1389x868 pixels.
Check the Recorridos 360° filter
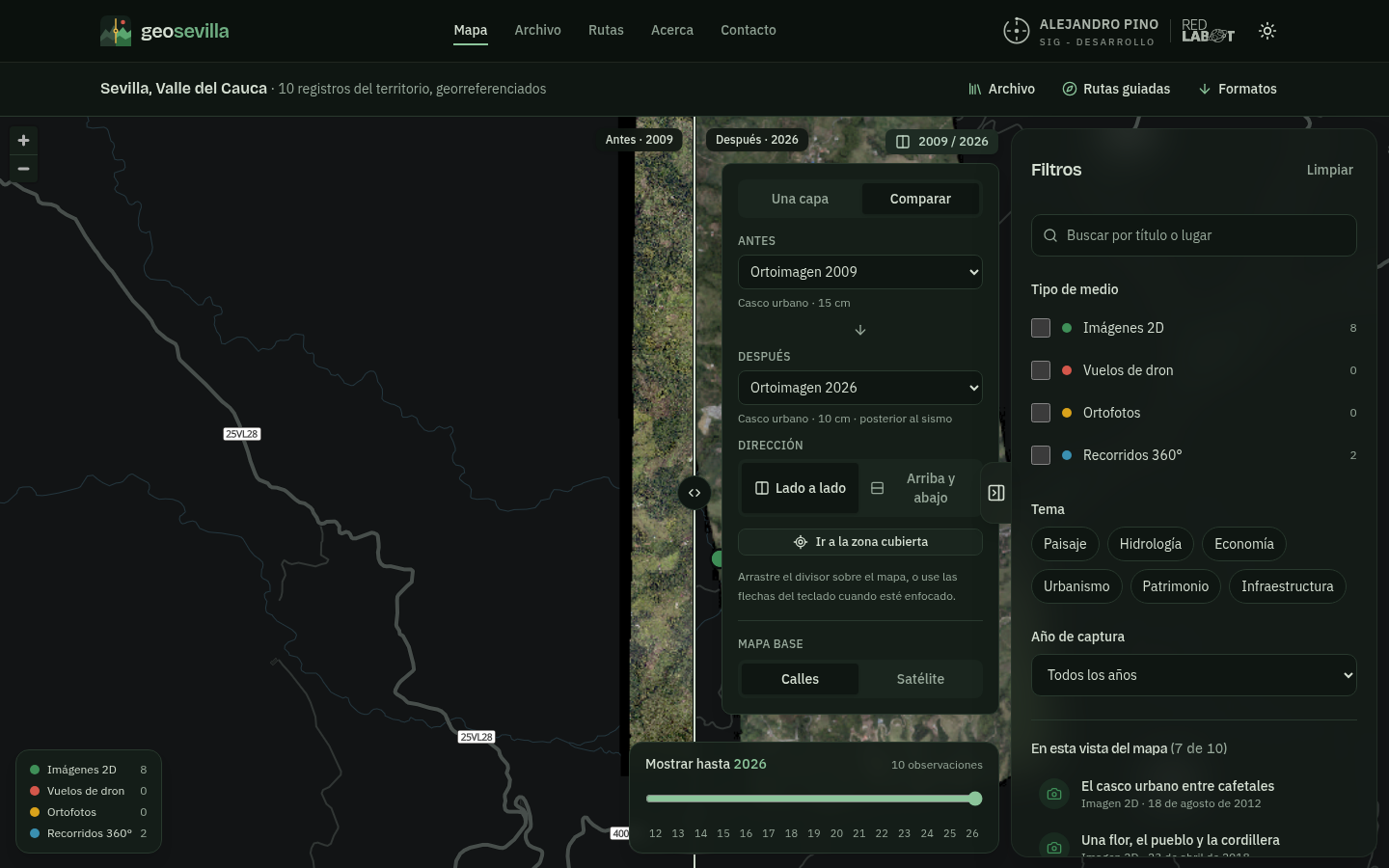(1041, 455)
